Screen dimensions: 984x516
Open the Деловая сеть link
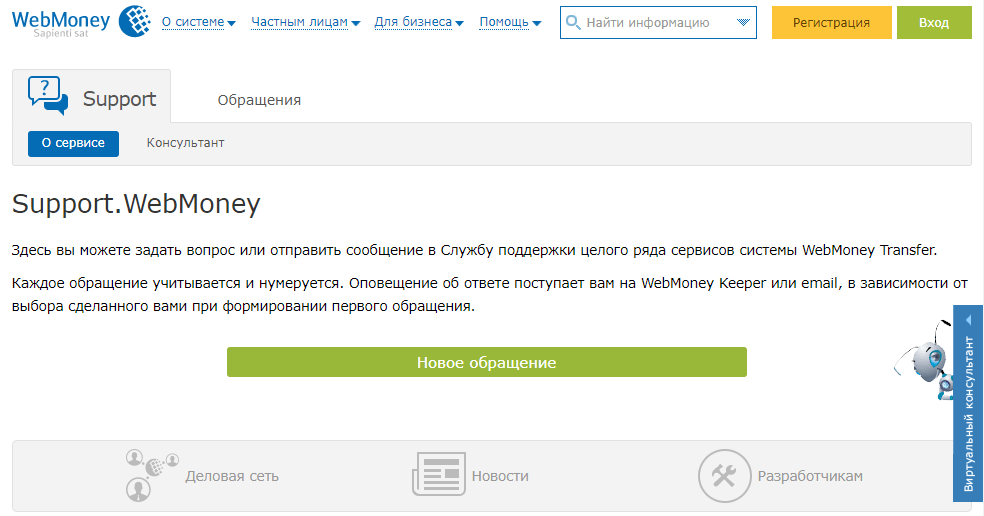click(232, 476)
